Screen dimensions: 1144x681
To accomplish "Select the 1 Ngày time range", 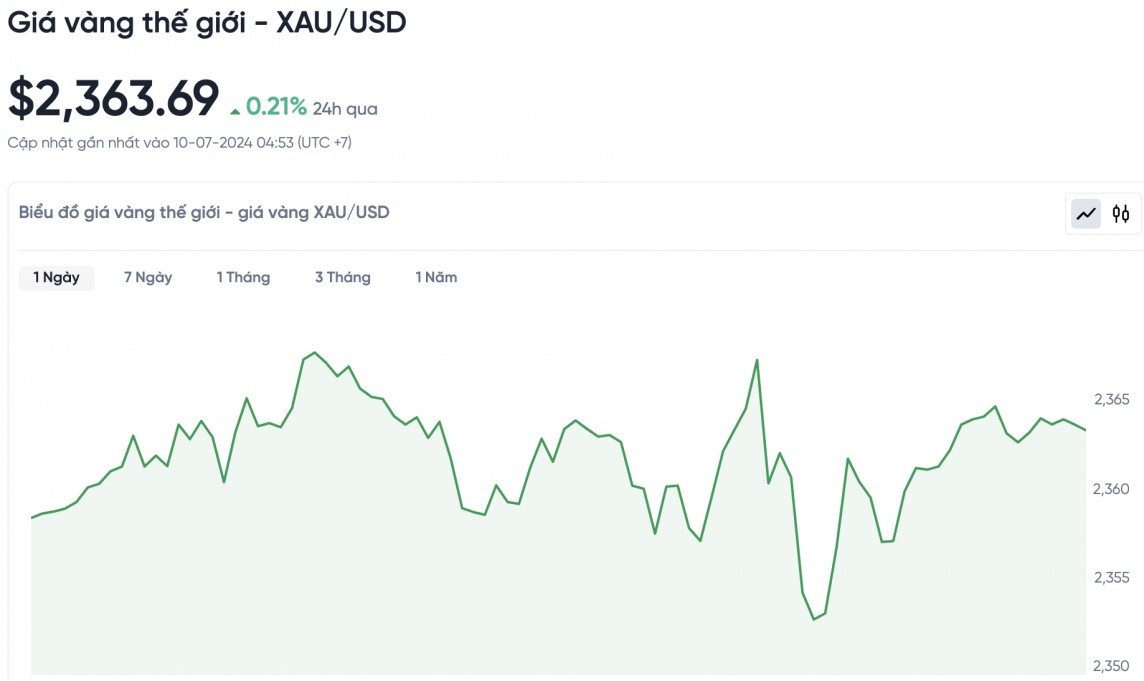I will point(56,277).
